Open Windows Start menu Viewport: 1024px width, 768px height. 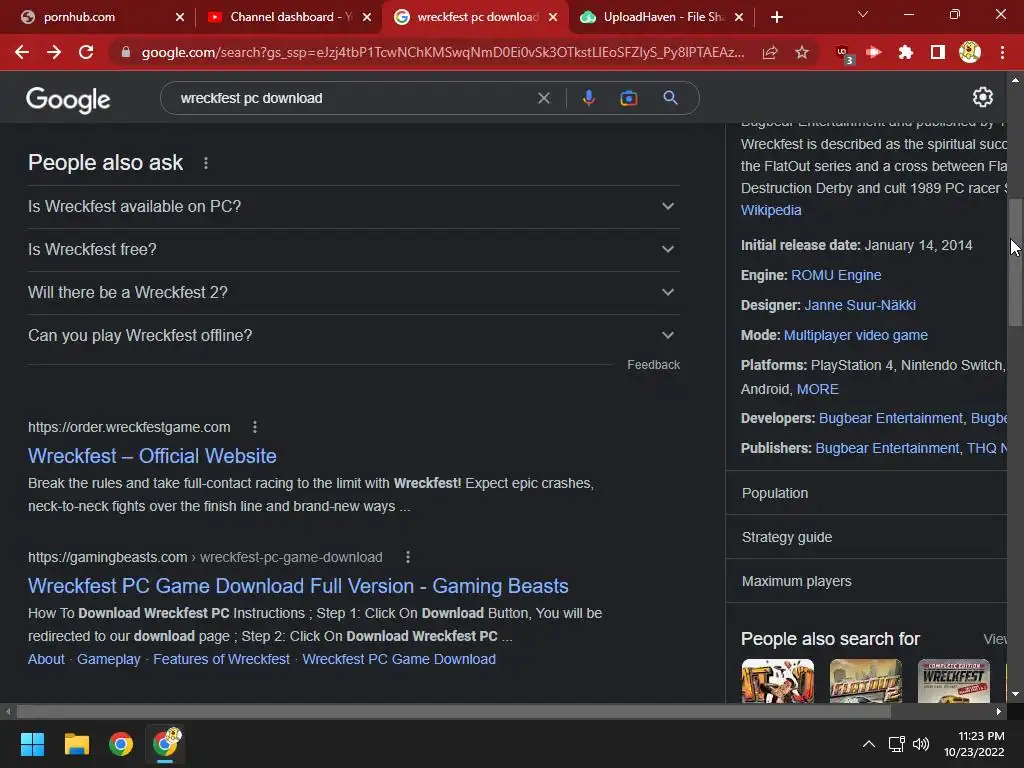click(32, 744)
